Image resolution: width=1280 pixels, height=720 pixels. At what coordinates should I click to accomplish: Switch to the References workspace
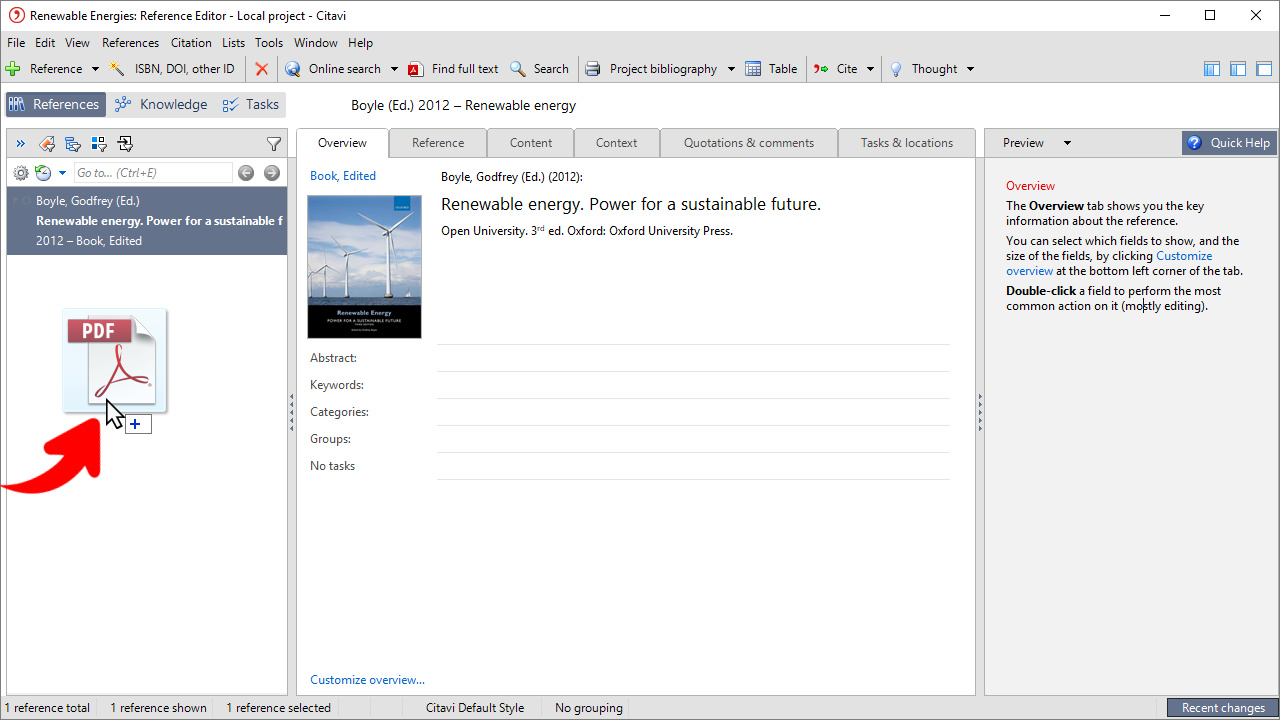(x=55, y=104)
